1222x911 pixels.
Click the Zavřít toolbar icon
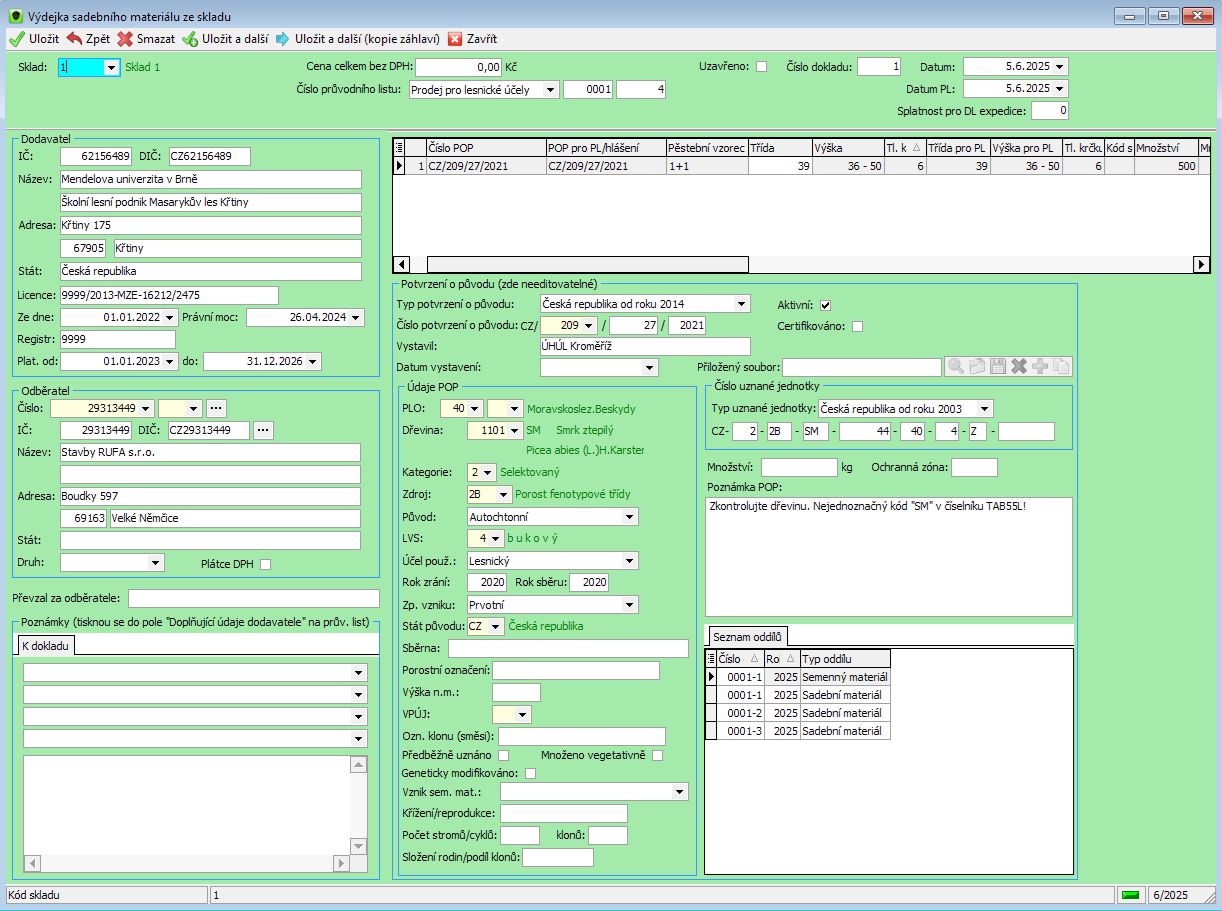click(455, 39)
